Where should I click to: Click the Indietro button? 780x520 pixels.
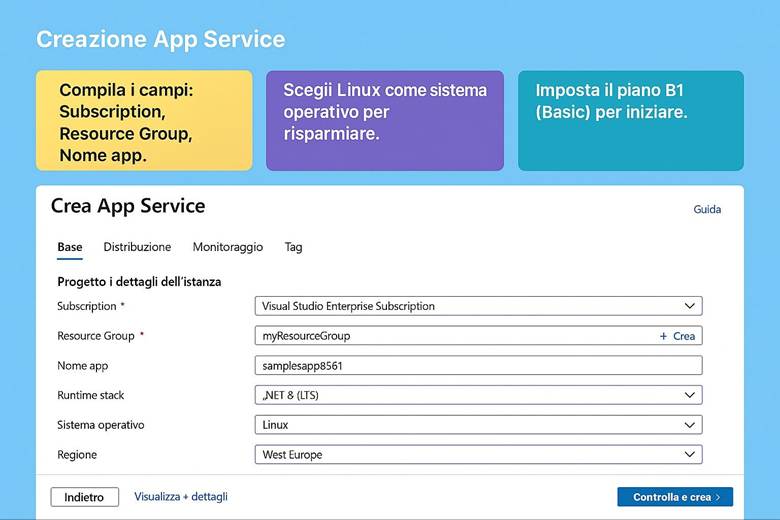click(x=84, y=497)
